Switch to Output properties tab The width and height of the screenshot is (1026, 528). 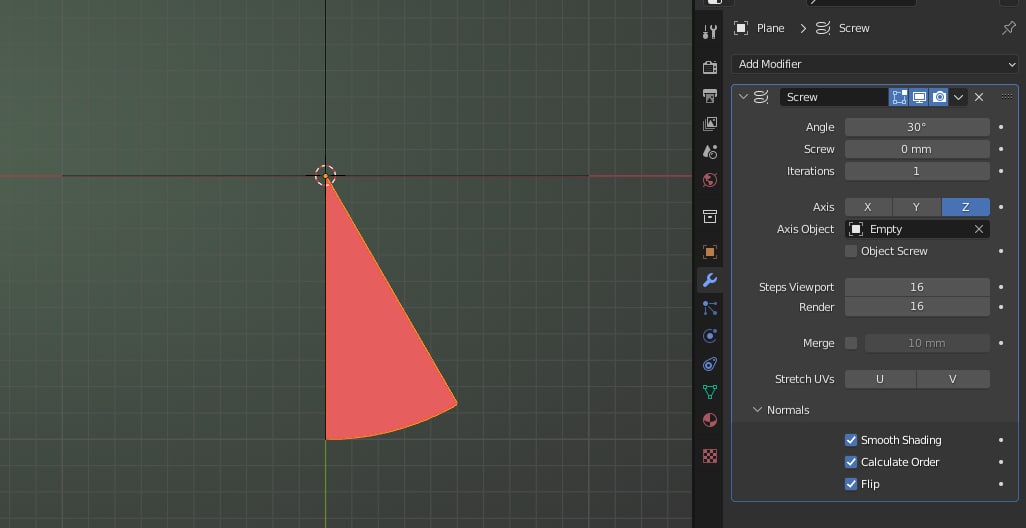coord(710,96)
